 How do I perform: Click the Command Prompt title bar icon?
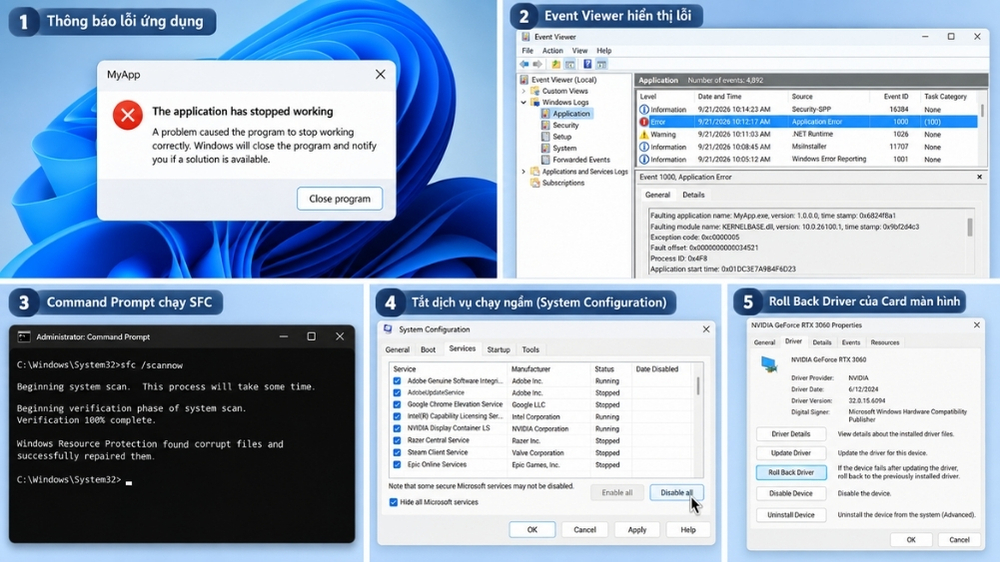[24, 336]
